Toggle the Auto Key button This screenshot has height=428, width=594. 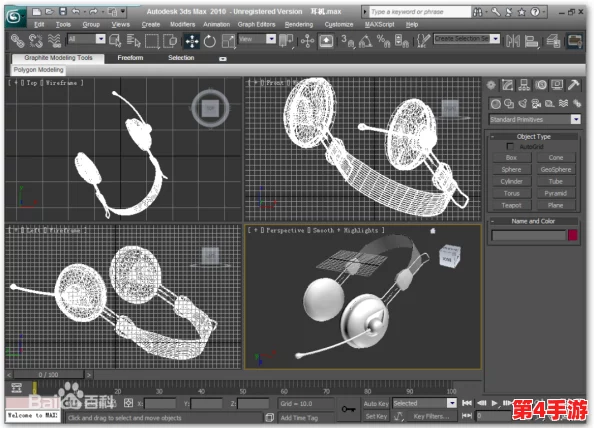click(376, 404)
